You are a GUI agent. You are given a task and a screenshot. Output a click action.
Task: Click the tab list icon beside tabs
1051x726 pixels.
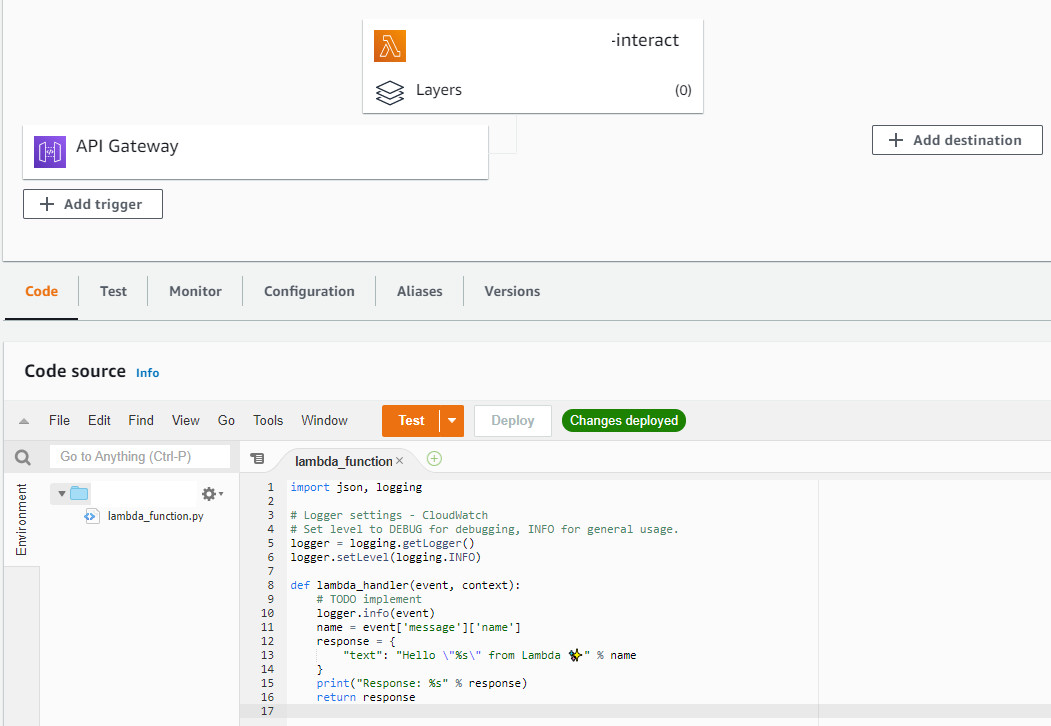click(x=257, y=459)
